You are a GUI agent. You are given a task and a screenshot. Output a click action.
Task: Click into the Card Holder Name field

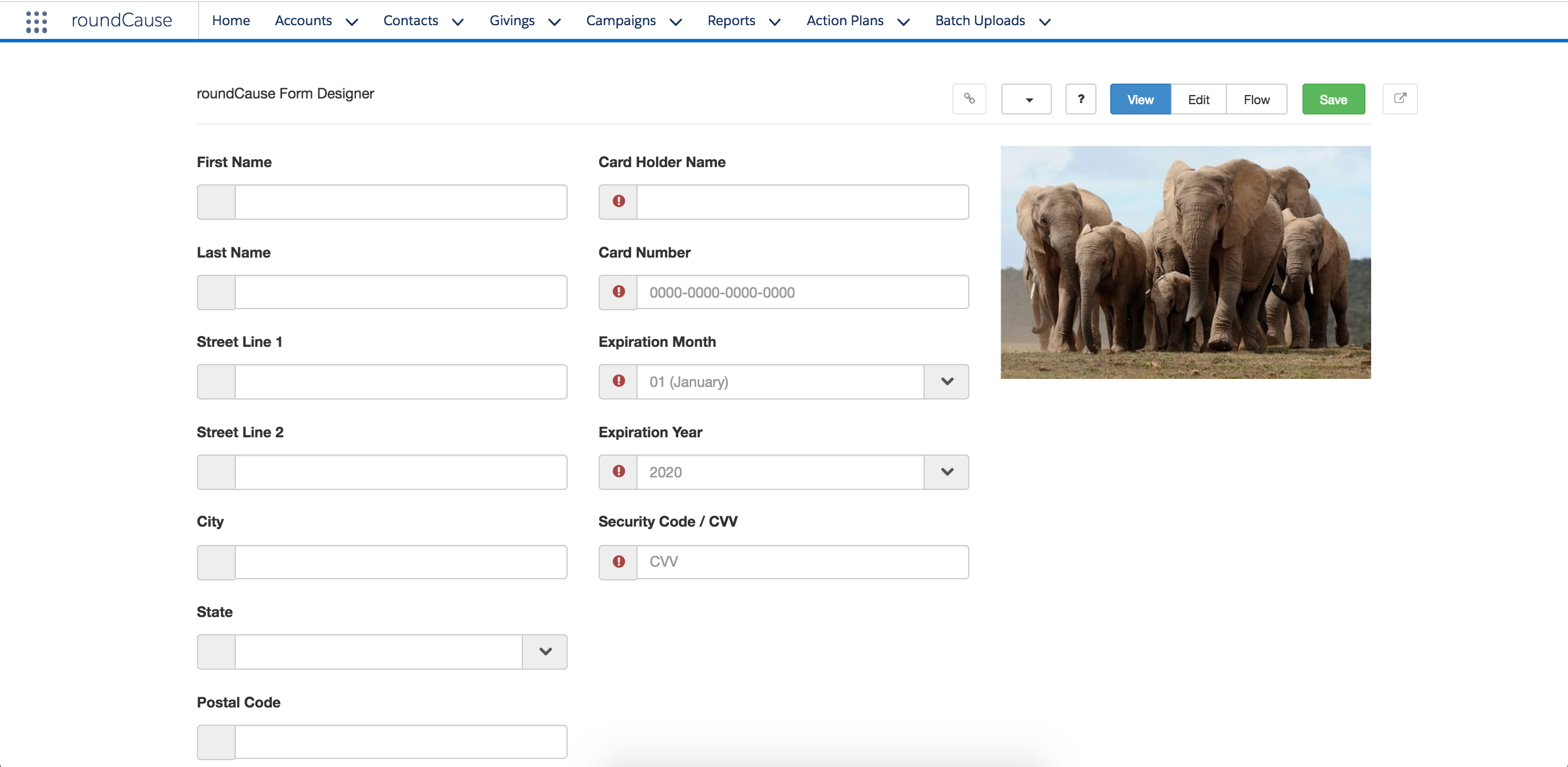802,201
